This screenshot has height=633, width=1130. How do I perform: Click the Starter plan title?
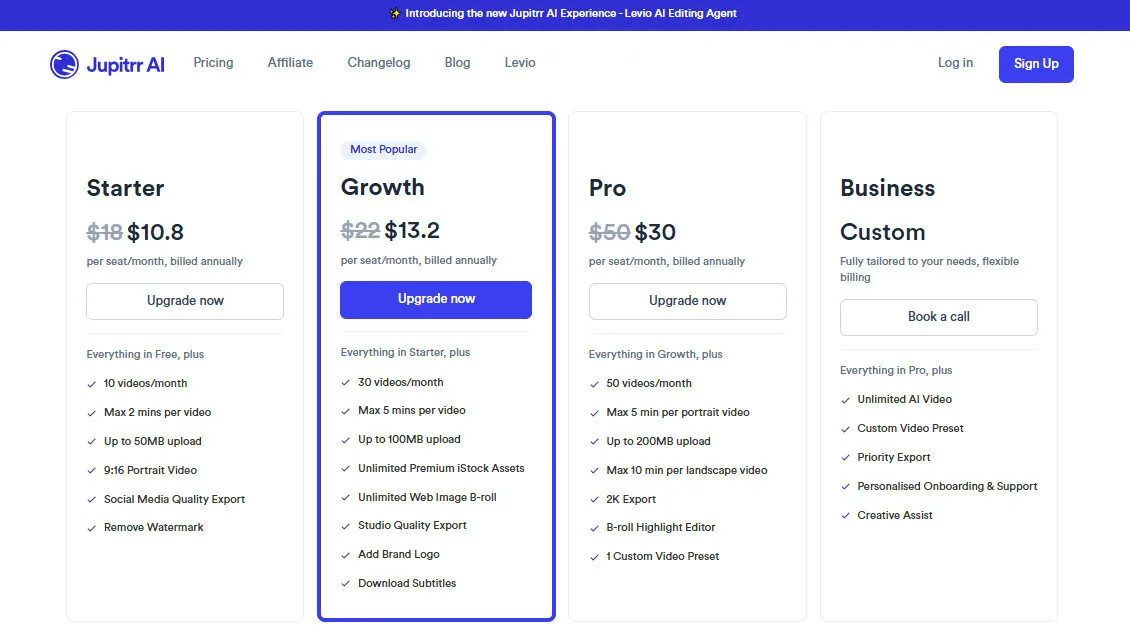coord(124,188)
